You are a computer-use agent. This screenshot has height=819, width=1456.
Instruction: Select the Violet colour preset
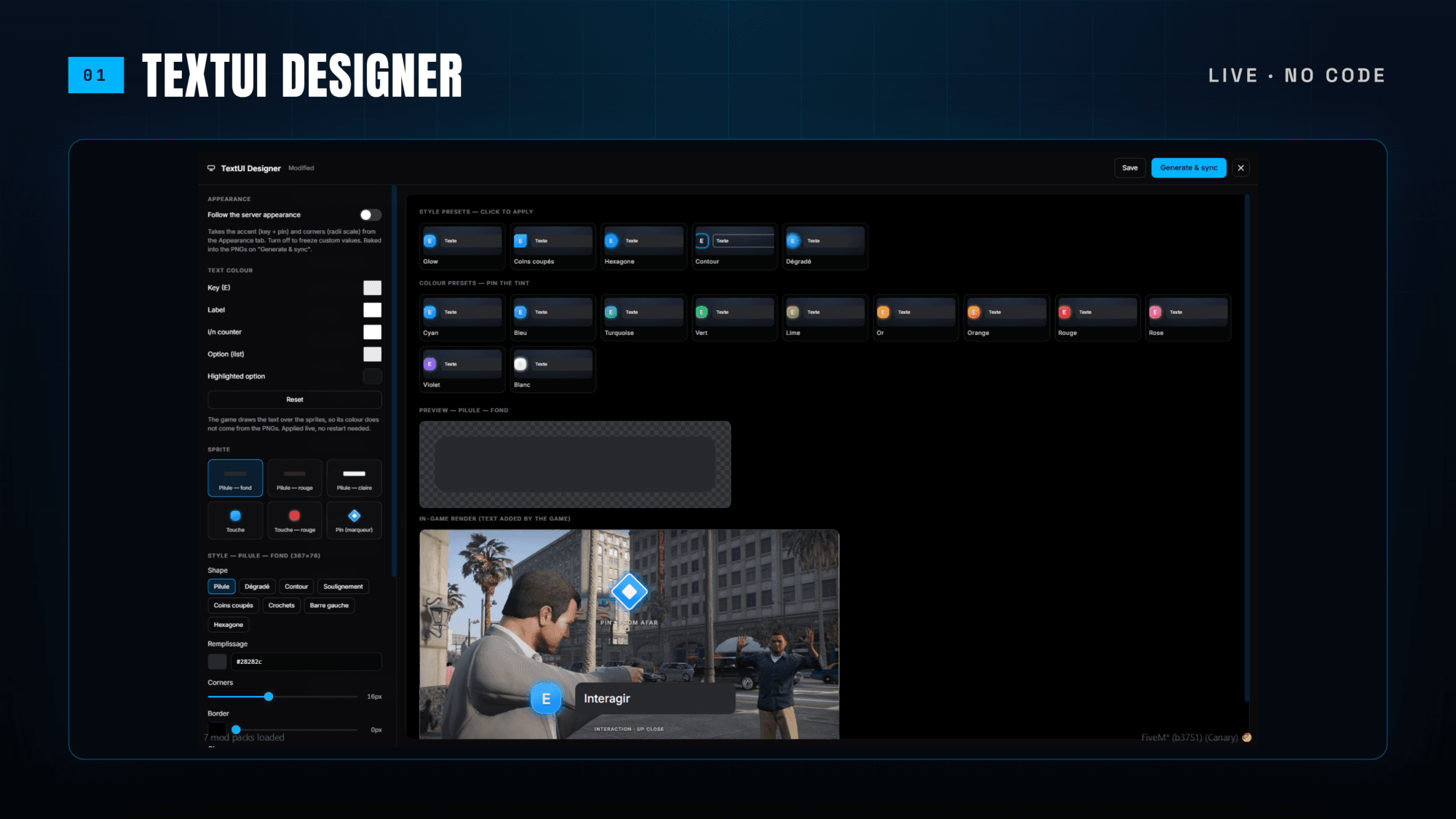(462, 370)
